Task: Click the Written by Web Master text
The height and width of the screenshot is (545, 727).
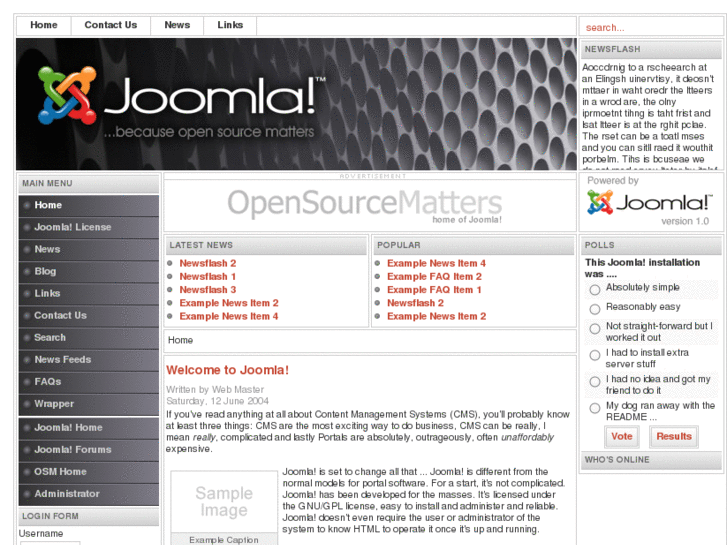Action: click(215, 390)
